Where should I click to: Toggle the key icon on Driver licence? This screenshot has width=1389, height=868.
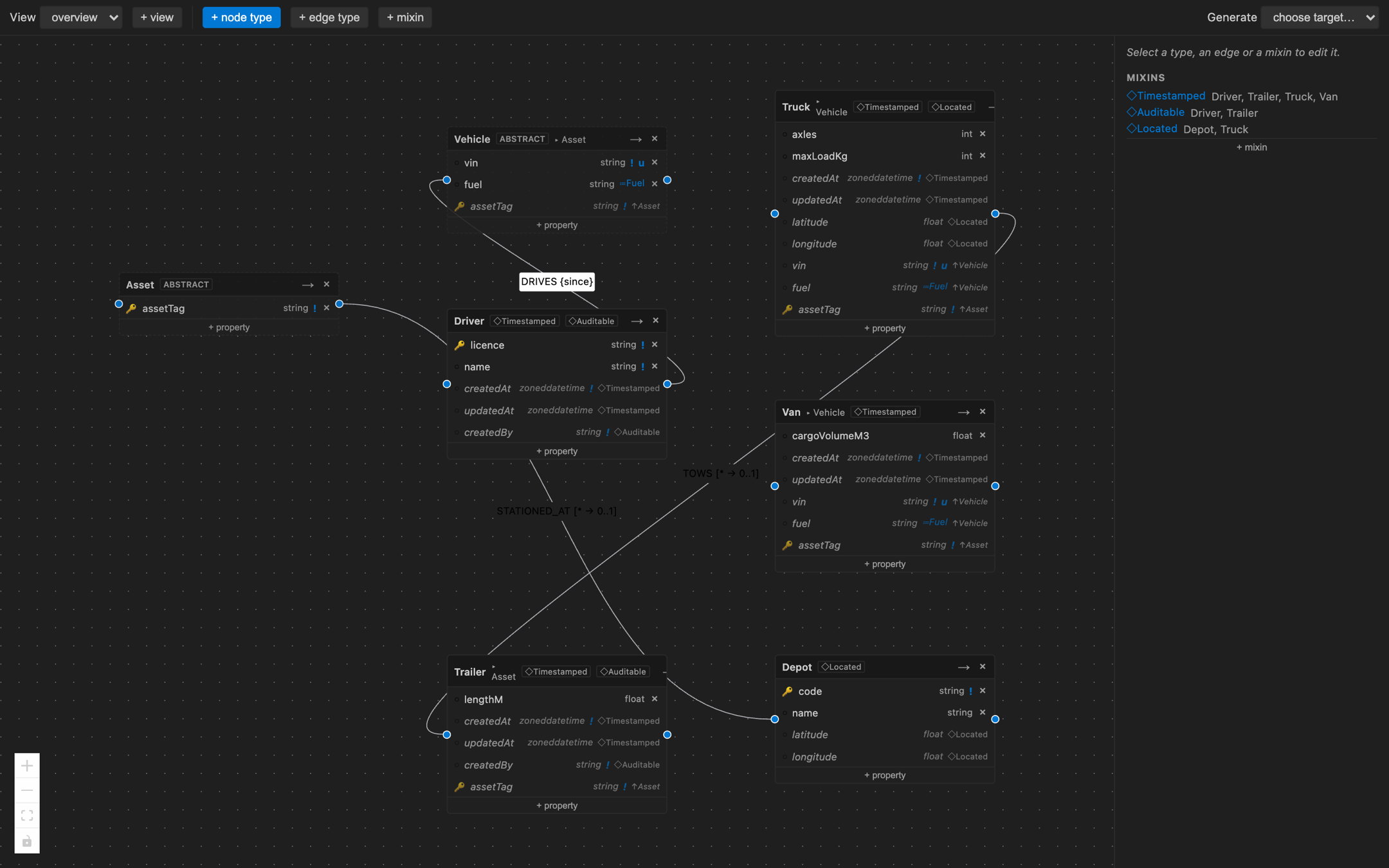click(x=459, y=345)
